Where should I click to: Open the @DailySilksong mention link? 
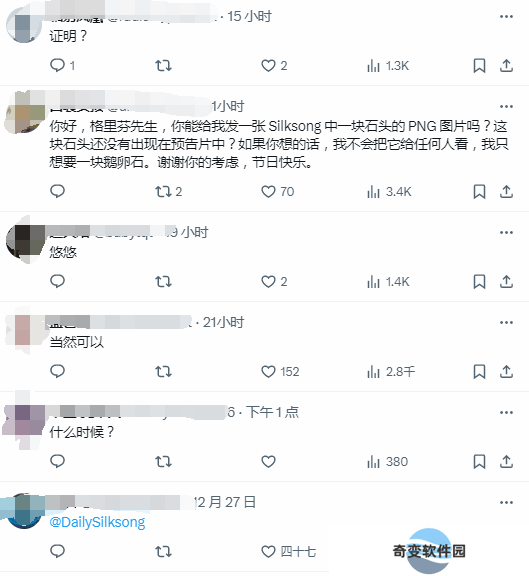[97, 522]
